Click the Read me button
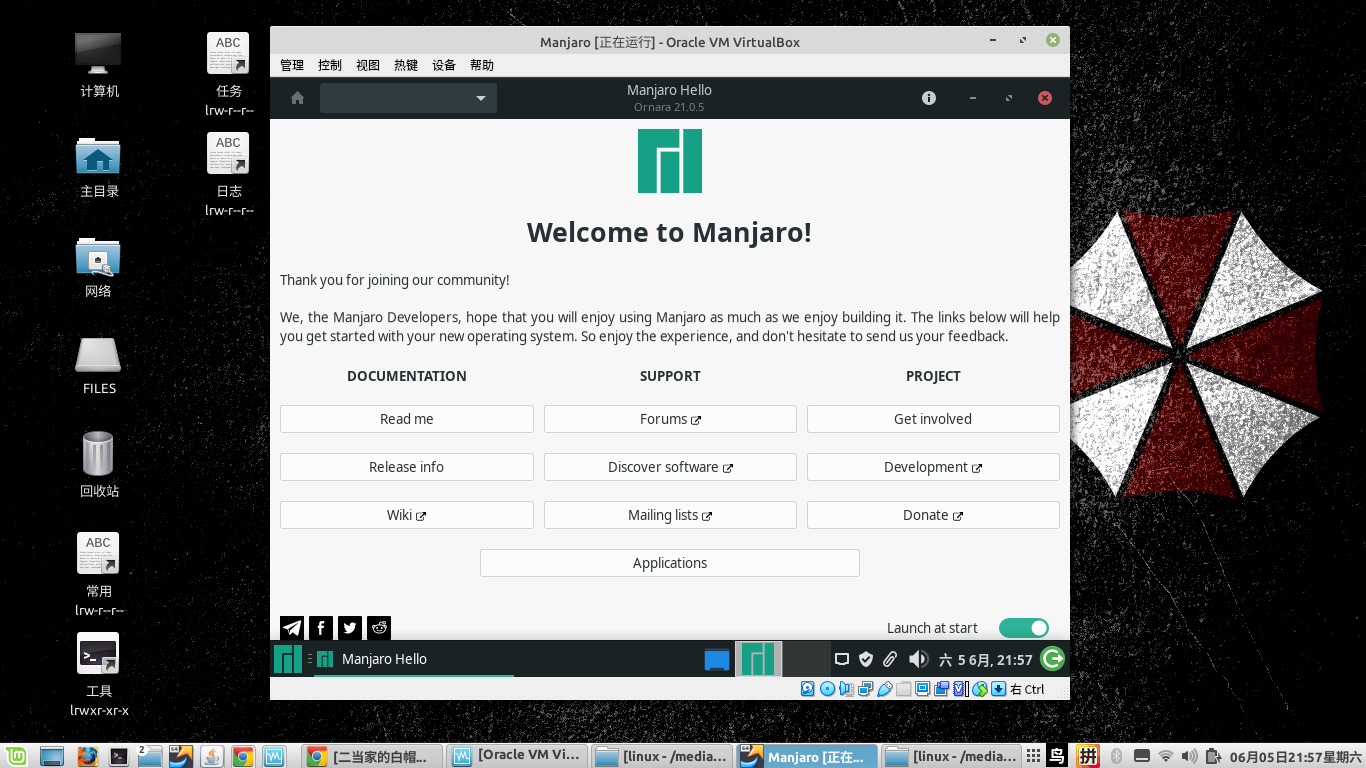This screenshot has height=768, width=1366. tap(407, 419)
